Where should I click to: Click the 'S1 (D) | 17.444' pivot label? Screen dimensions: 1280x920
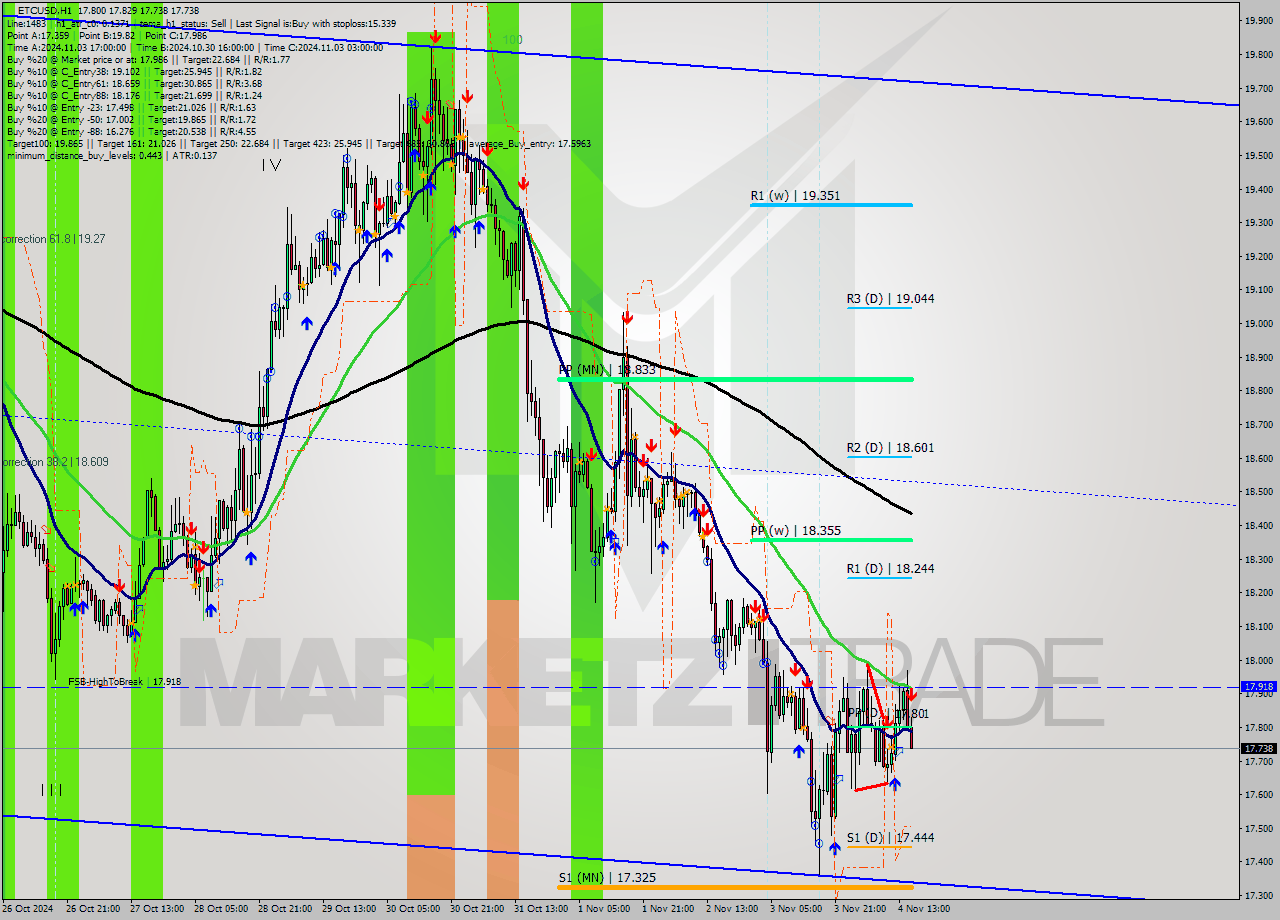(x=890, y=838)
